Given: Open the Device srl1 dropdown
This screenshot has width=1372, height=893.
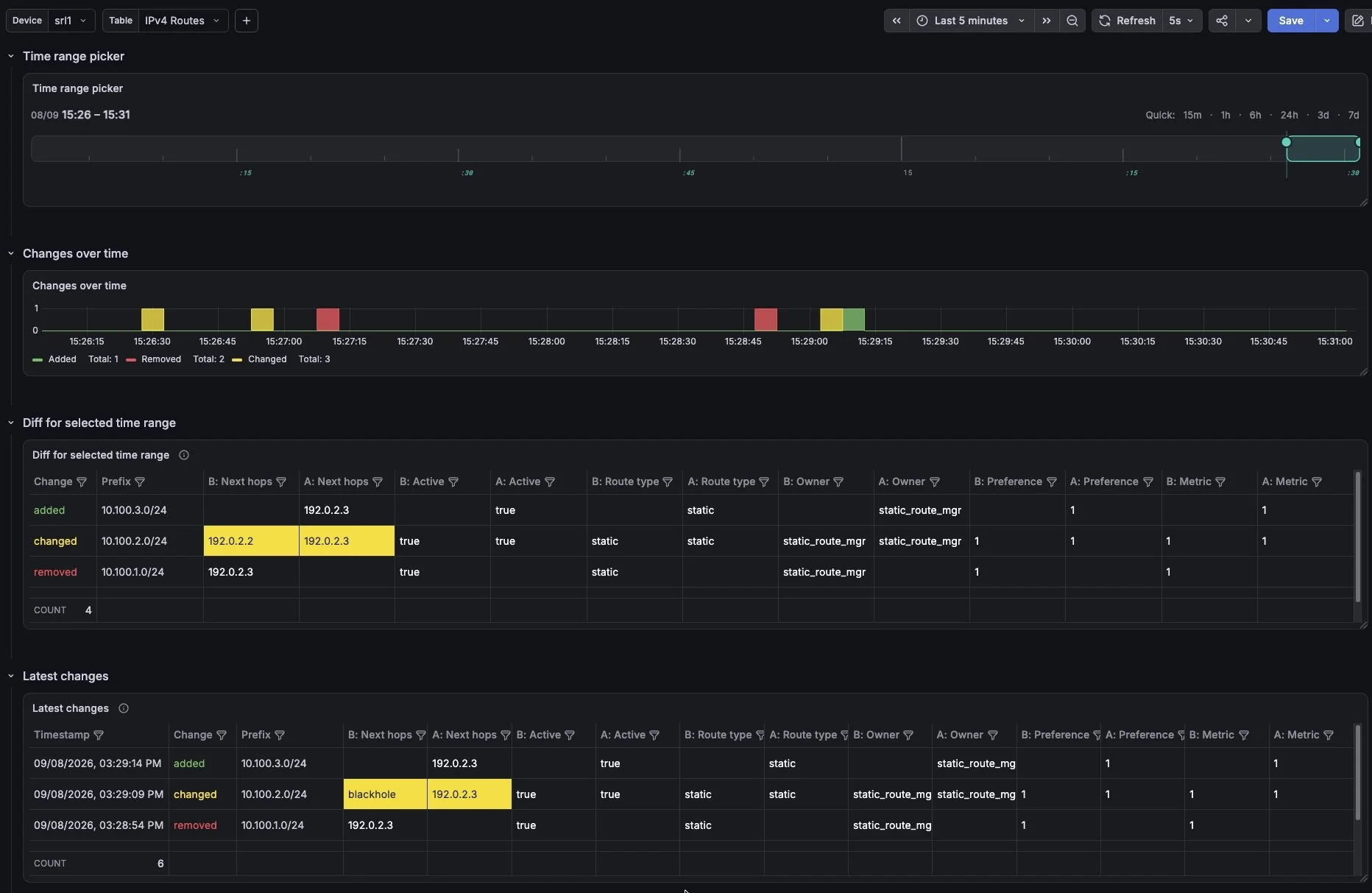Looking at the screenshot, I should tap(71, 21).
